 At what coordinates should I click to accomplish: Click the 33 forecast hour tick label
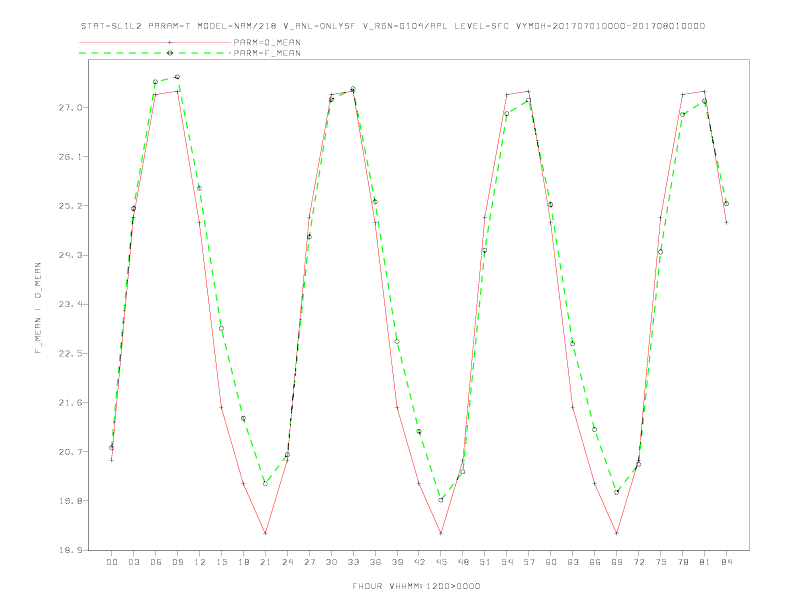pos(353,562)
